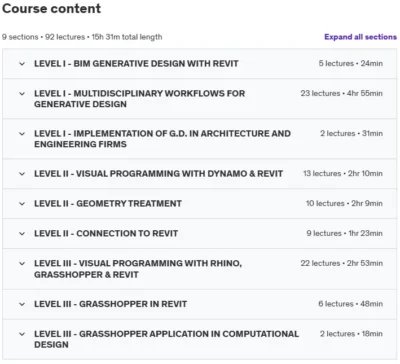The height and width of the screenshot is (364, 400).
Task: Expand chevron for Grasshopper Application in Computational Design
Action: click(22, 334)
